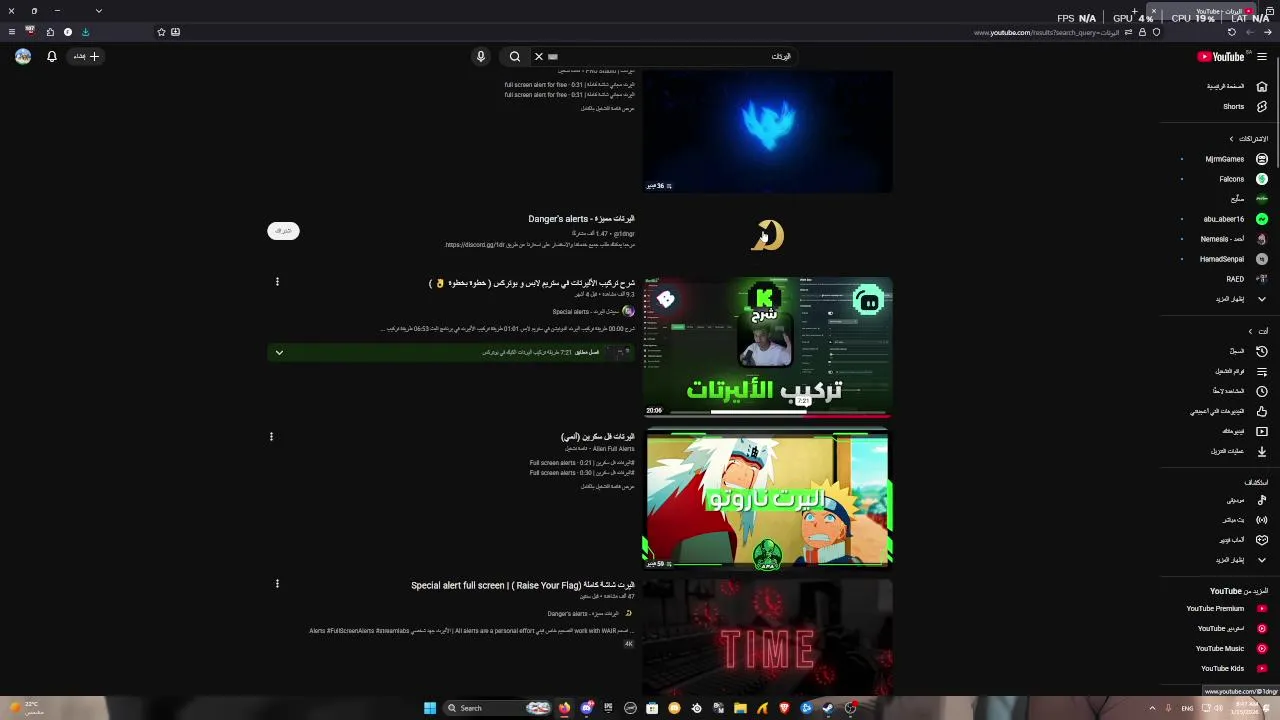Play the TIME alert video thumbnail
Screen dimensions: 1280x720
(768, 638)
